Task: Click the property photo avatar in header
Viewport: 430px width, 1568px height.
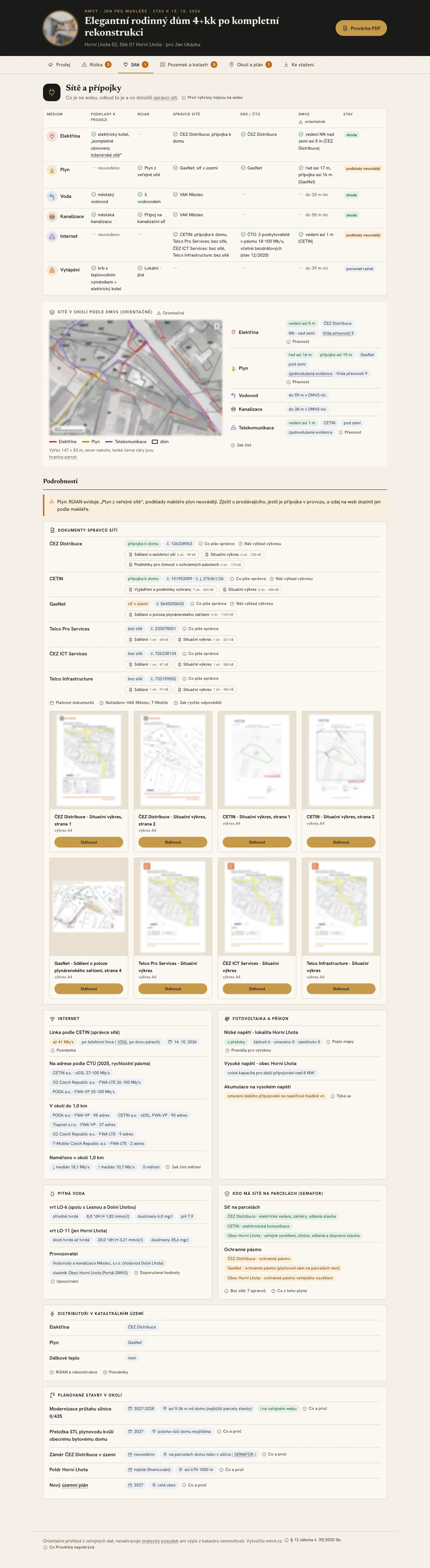Action: point(60,28)
